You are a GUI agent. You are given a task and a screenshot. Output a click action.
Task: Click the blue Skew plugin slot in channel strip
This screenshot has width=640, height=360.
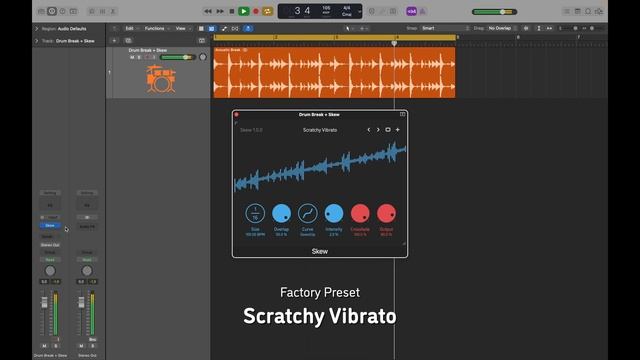(x=50, y=225)
